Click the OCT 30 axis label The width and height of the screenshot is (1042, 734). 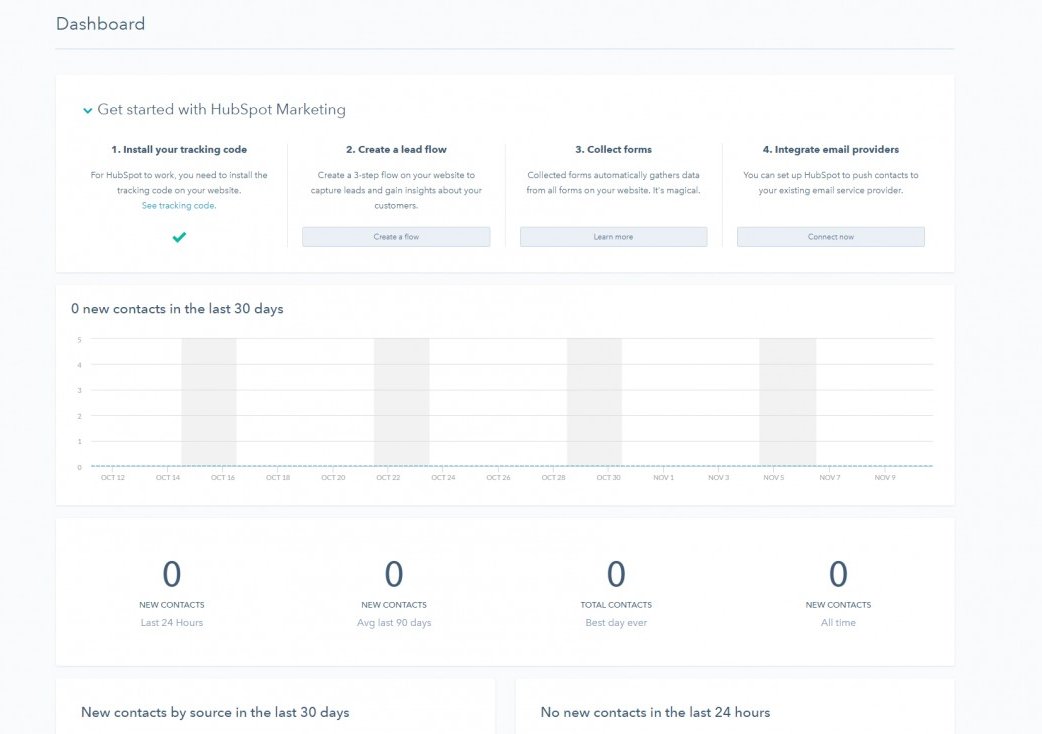pos(608,478)
